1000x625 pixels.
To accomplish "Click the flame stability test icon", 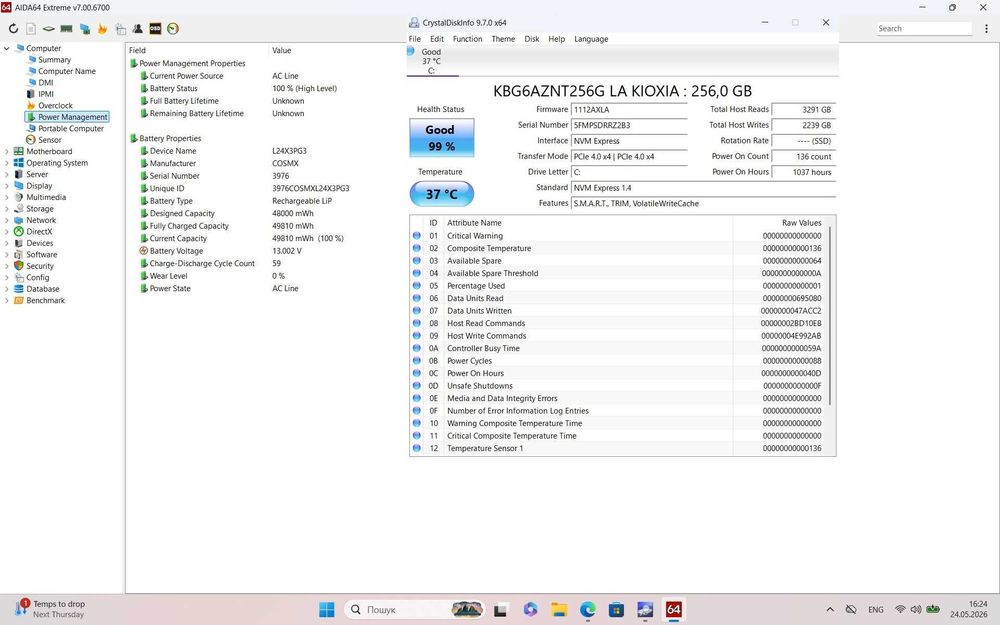I will (102, 29).
